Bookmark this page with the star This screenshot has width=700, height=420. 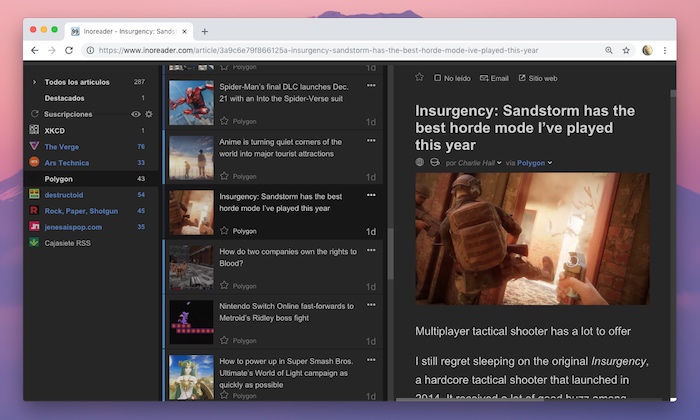626,50
